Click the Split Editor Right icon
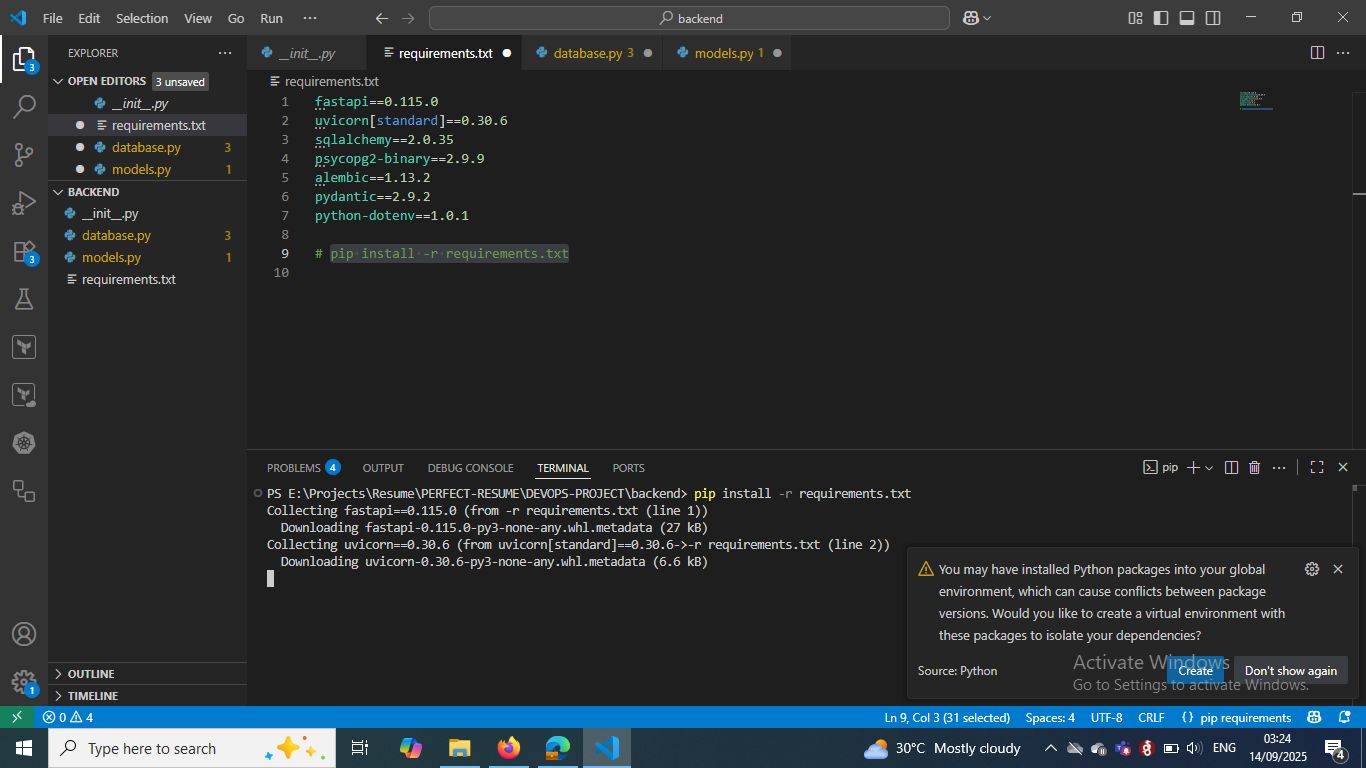The image size is (1366, 768). pos(1317,53)
